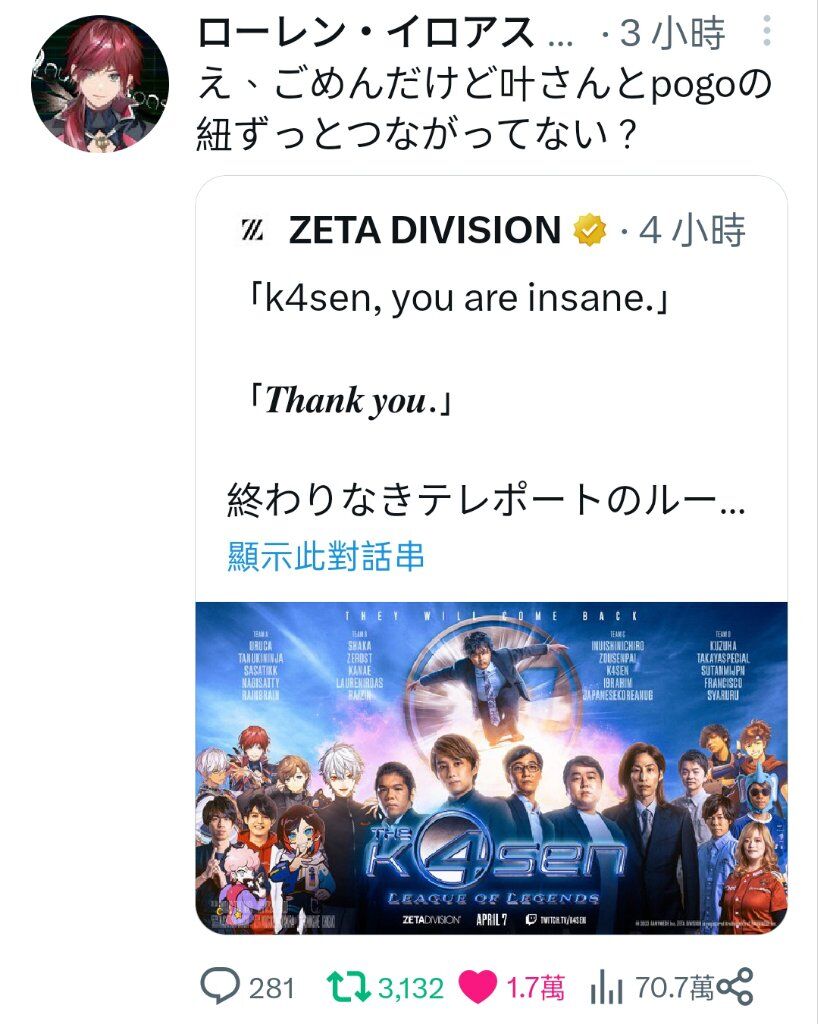The width and height of the screenshot is (818, 1024).
Task: Open the ZETA DIVISION logo avatar
Action: [x=252, y=230]
